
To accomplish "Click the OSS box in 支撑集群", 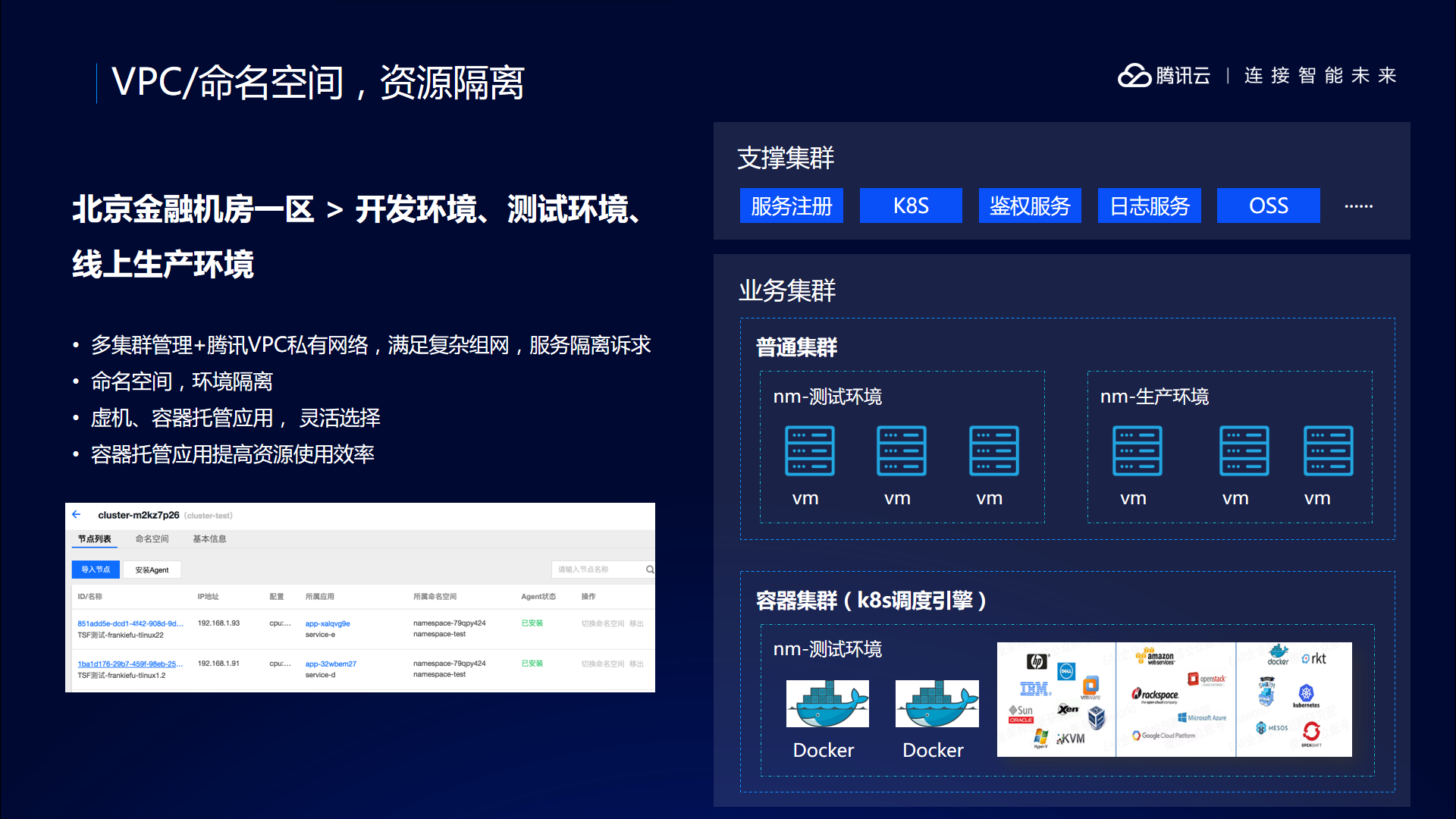I will [1268, 206].
